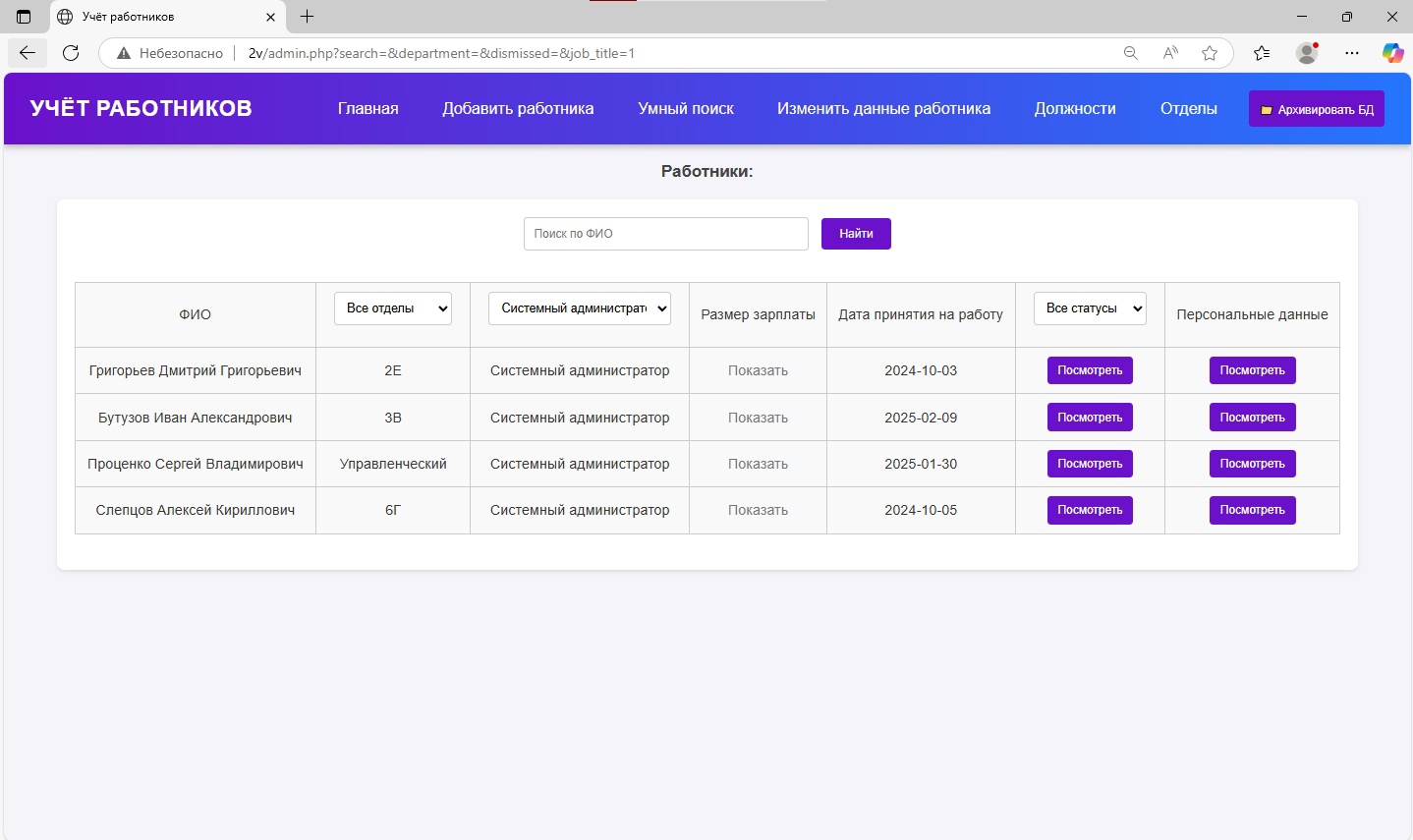Viewport: 1413px width, 840px height.
Task: Click the Небезопасно security warning
Action: pyautogui.click(x=170, y=53)
